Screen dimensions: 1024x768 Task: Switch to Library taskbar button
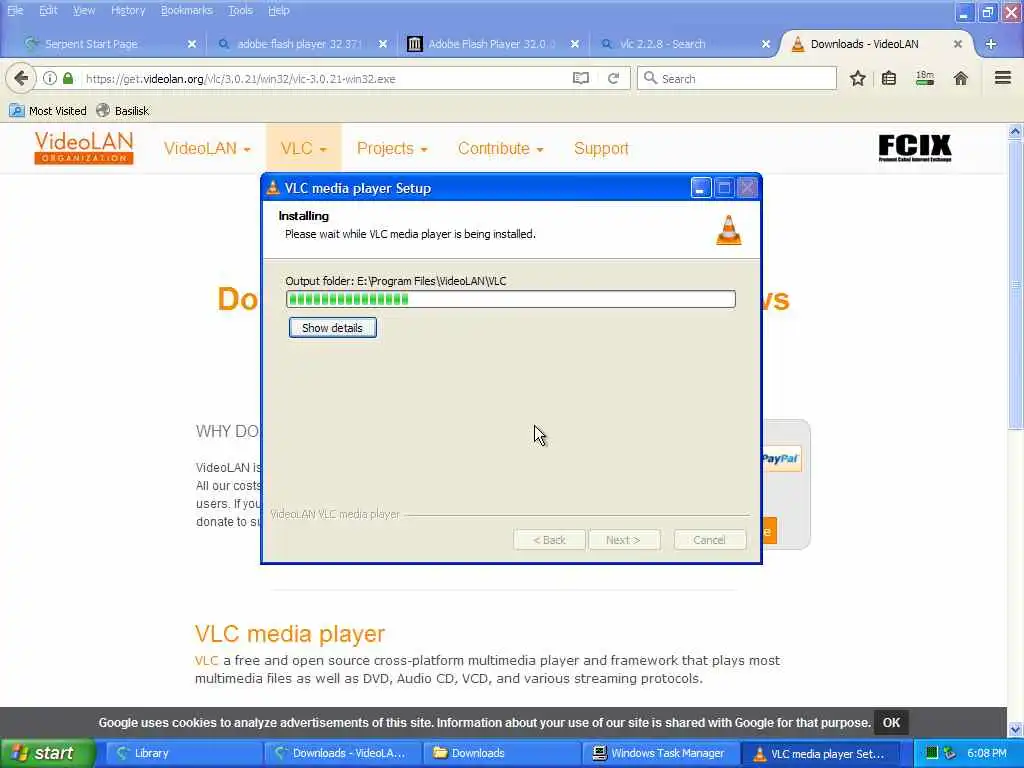pyautogui.click(x=184, y=753)
